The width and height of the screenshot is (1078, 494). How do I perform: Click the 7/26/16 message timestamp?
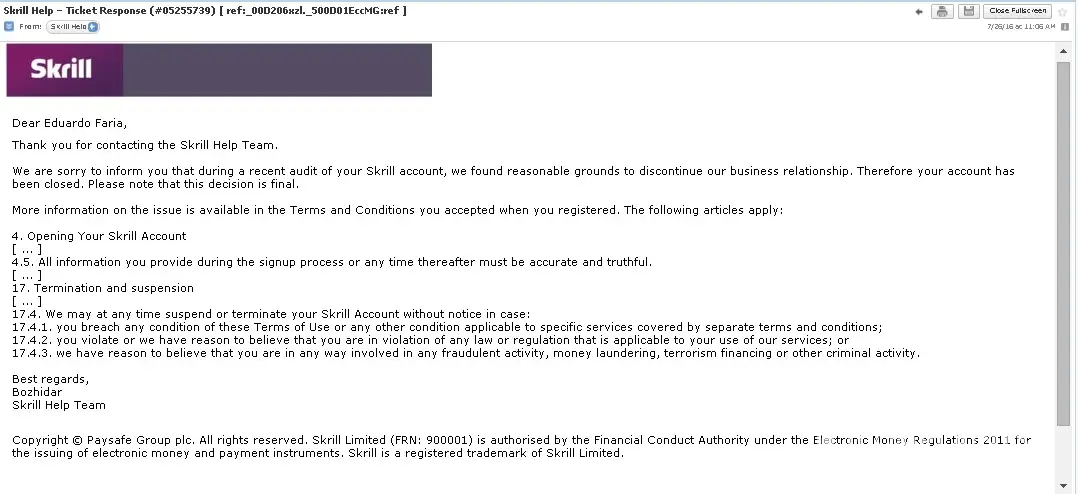click(x=1020, y=27)
